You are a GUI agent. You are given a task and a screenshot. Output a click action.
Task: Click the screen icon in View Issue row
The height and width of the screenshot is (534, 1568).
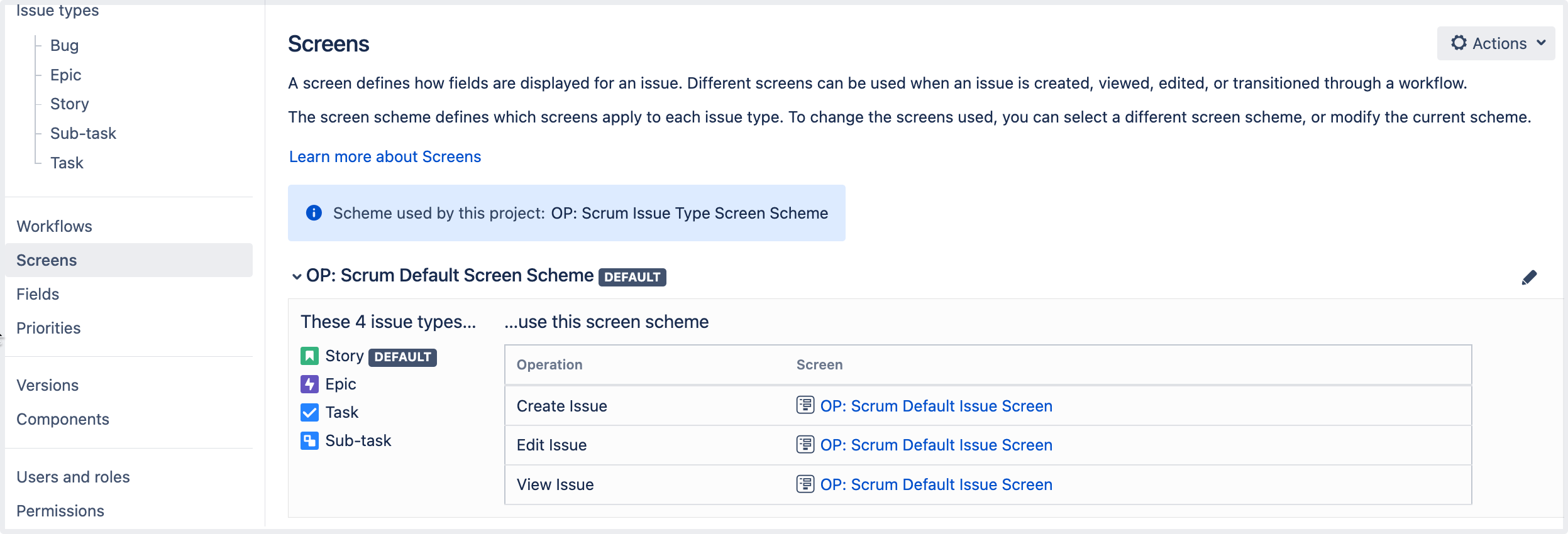(x=805, y=484)
